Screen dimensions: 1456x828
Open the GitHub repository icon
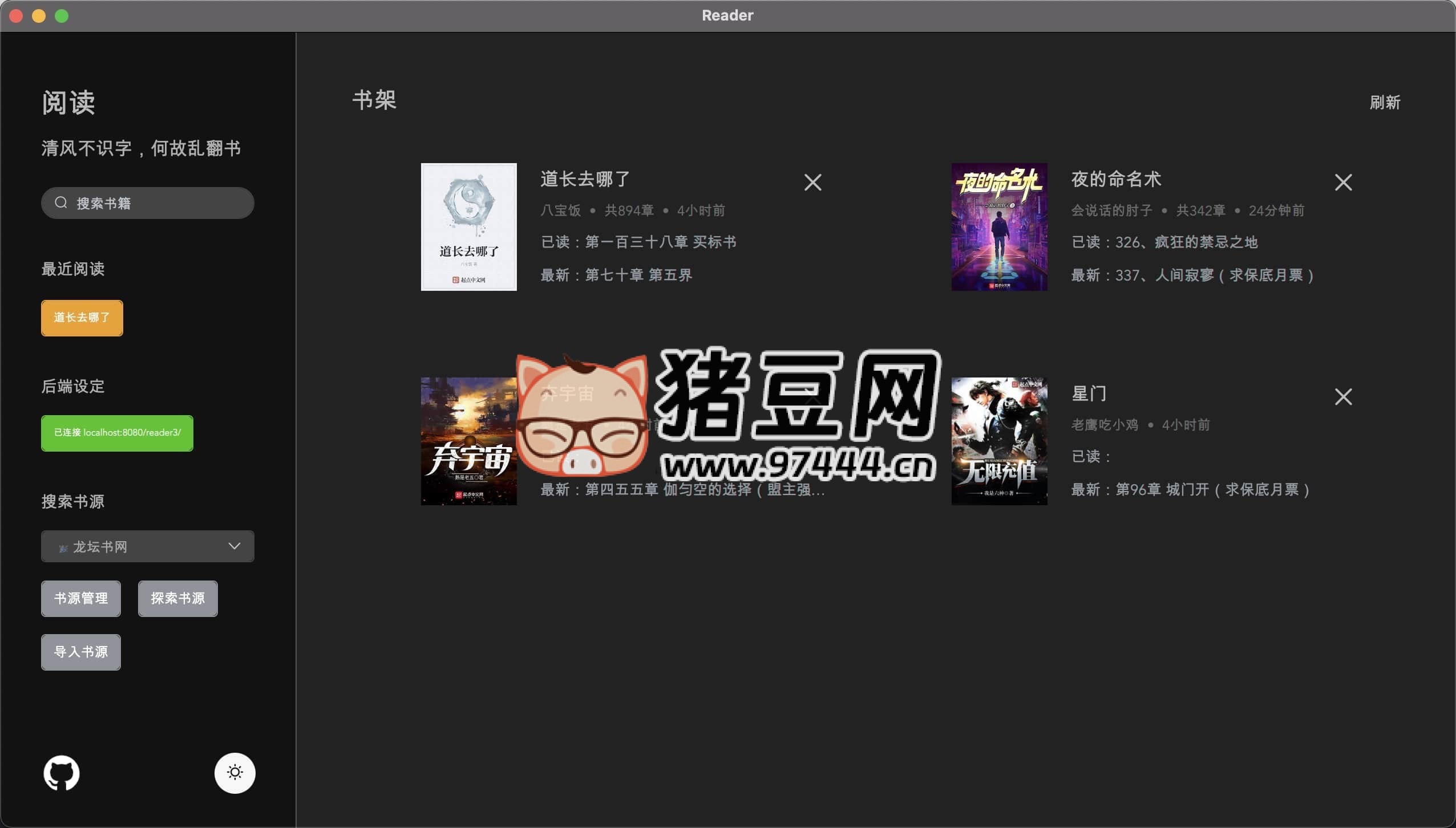(x=62, y=773)
